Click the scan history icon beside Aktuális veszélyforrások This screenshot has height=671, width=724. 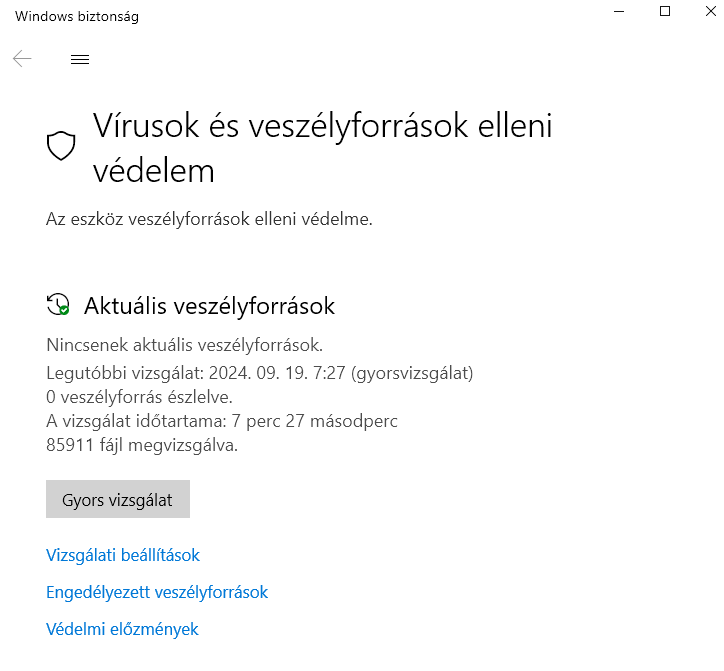tap(58, 305)
